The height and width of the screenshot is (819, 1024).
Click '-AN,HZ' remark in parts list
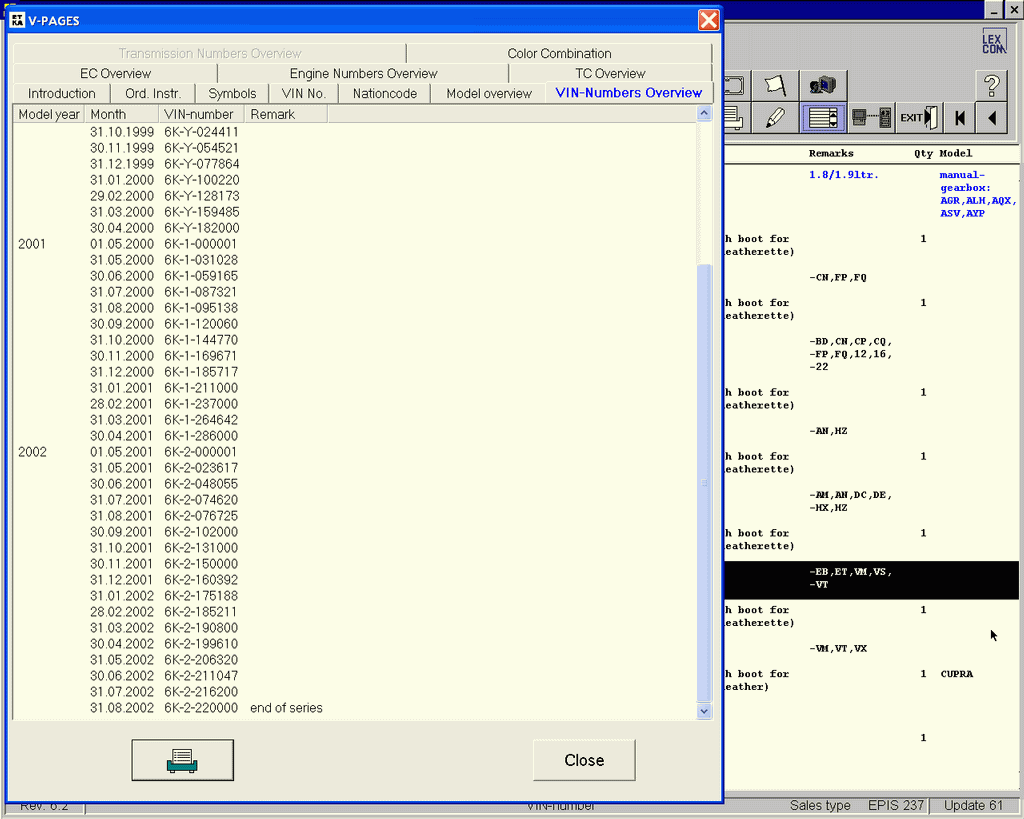[828, 431]
